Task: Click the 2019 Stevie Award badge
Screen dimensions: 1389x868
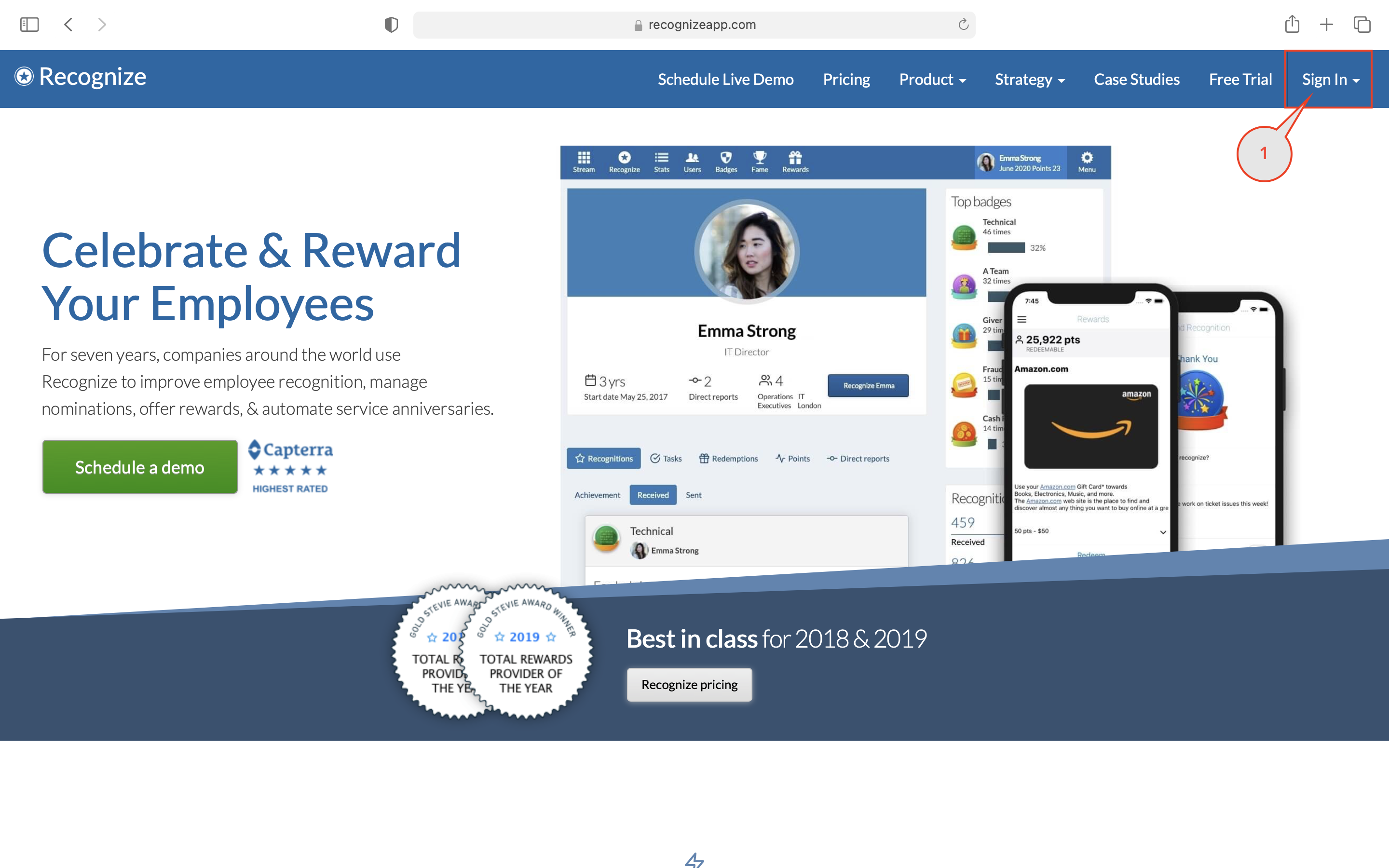Action: pyautogui.click(x=526, y=651)
